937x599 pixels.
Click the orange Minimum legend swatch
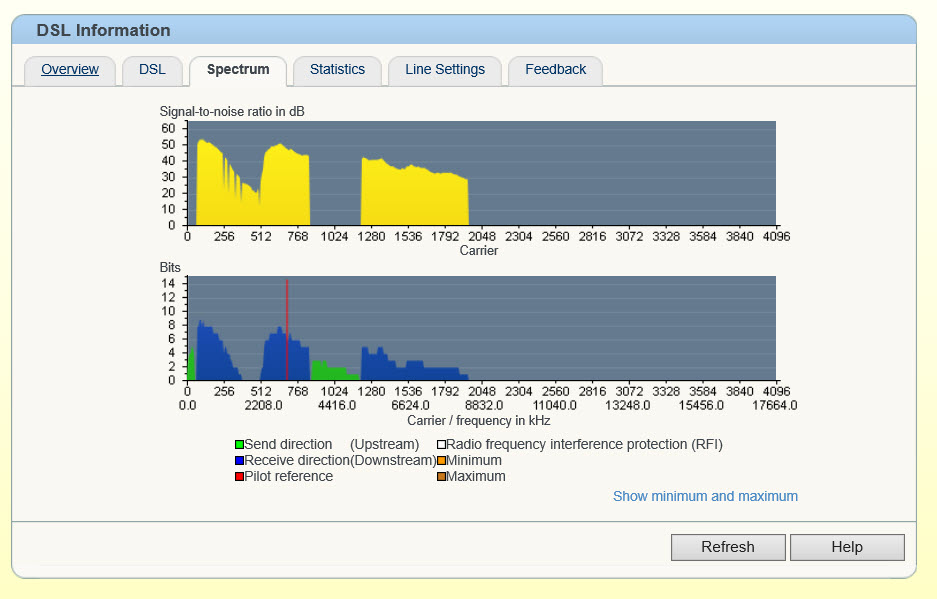pyautogui.click(x=441, y=461)
